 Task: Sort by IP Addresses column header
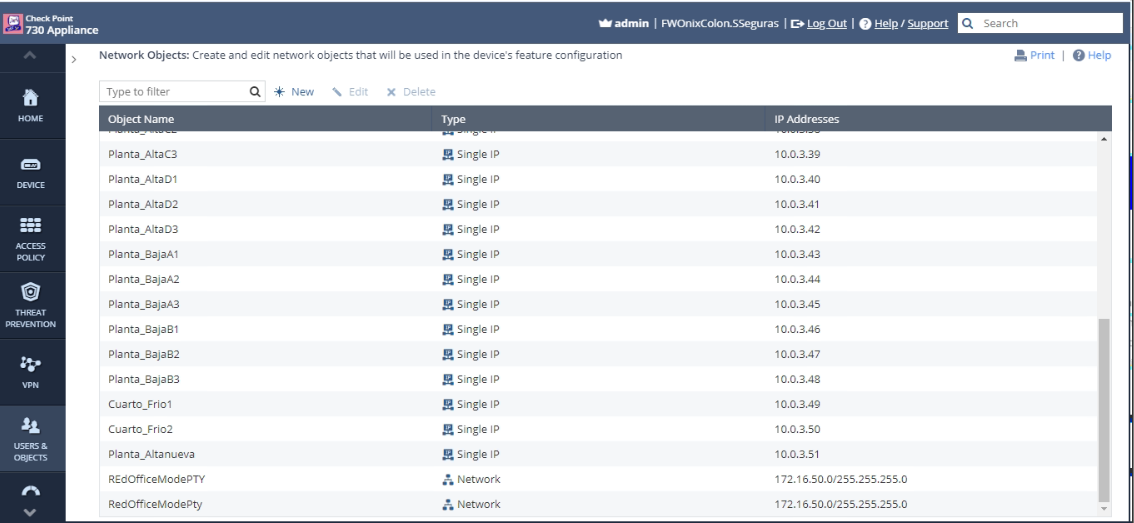(x=806, y=119)
